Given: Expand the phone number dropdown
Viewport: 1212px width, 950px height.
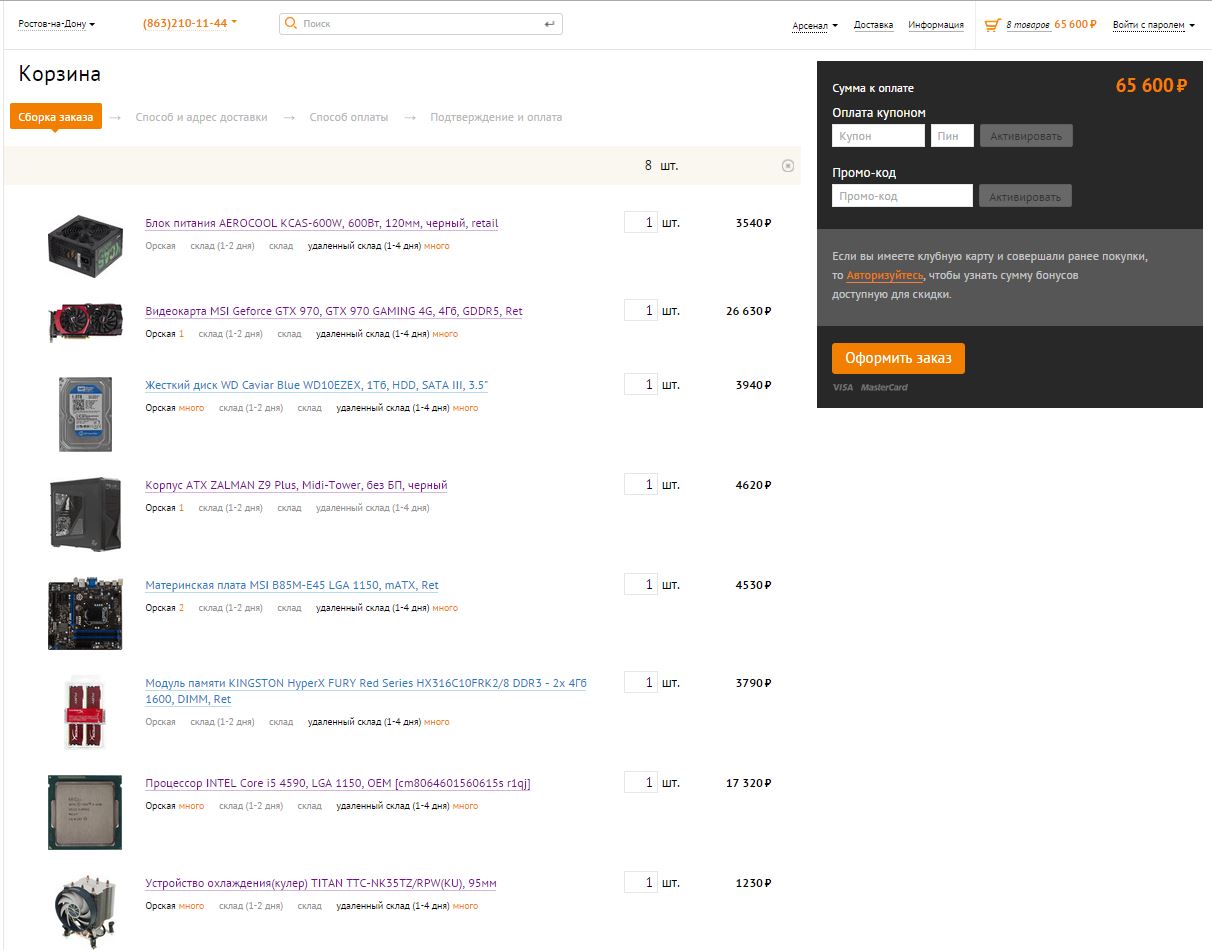Looking at the screenshot, I should (190, 23).
